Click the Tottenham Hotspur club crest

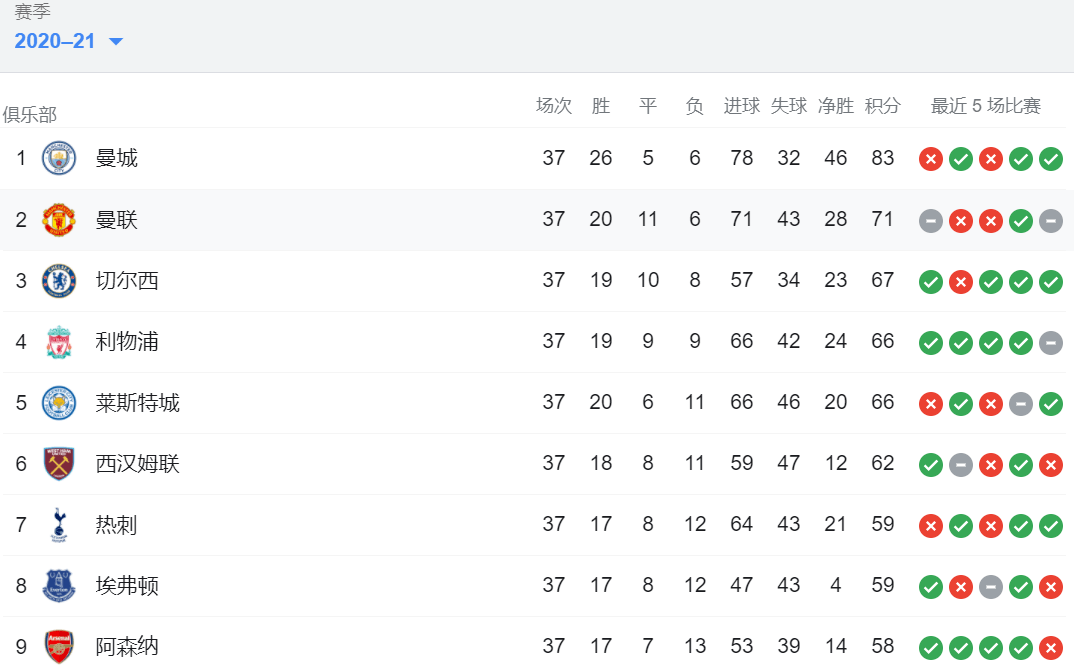pyautogui.click(x=59, y=525)
